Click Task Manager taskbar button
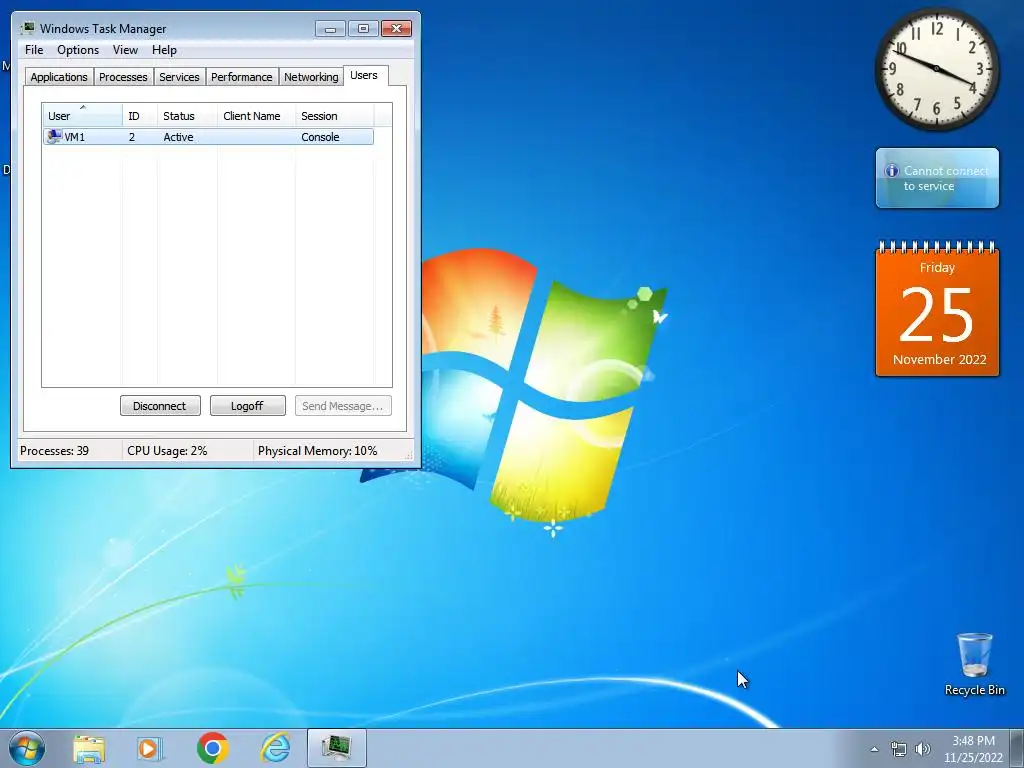Viewport: 1024px width, 768px height. (x=337, y=748)
